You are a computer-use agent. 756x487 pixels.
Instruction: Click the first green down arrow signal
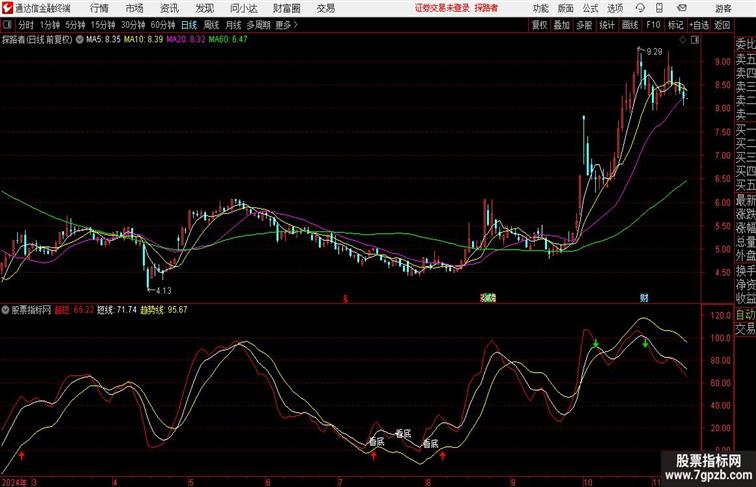pyautogui.click(x=596, y=343)
